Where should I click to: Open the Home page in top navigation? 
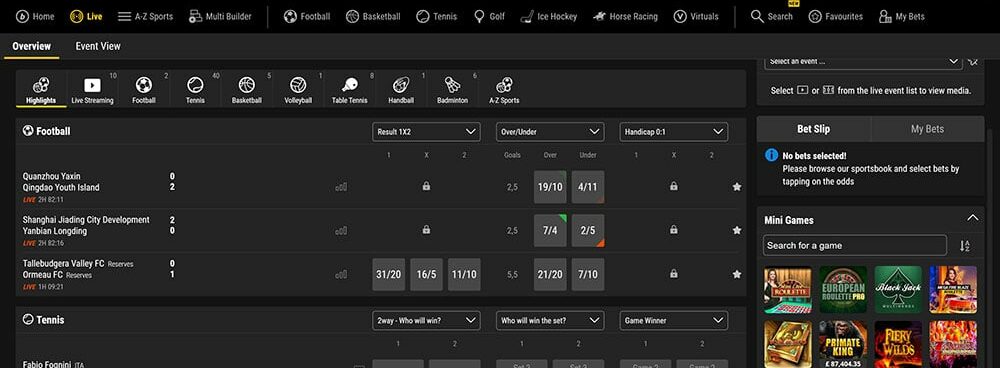[x=35, y=17]
